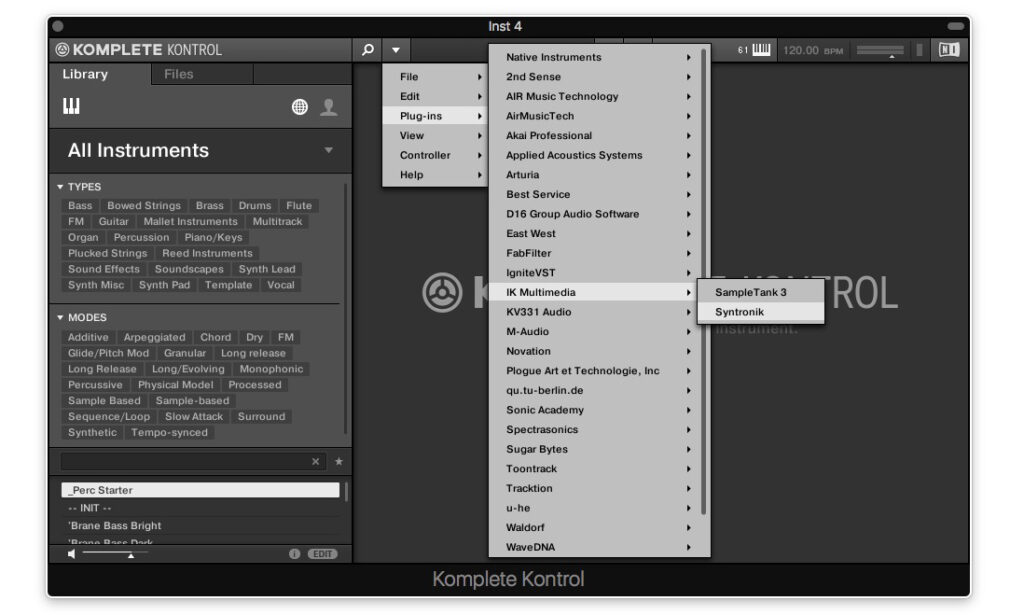The image size is (1024, 615).
Task: Click the 61-key keyboard icon in header
Action: click(x=760, y=50)
